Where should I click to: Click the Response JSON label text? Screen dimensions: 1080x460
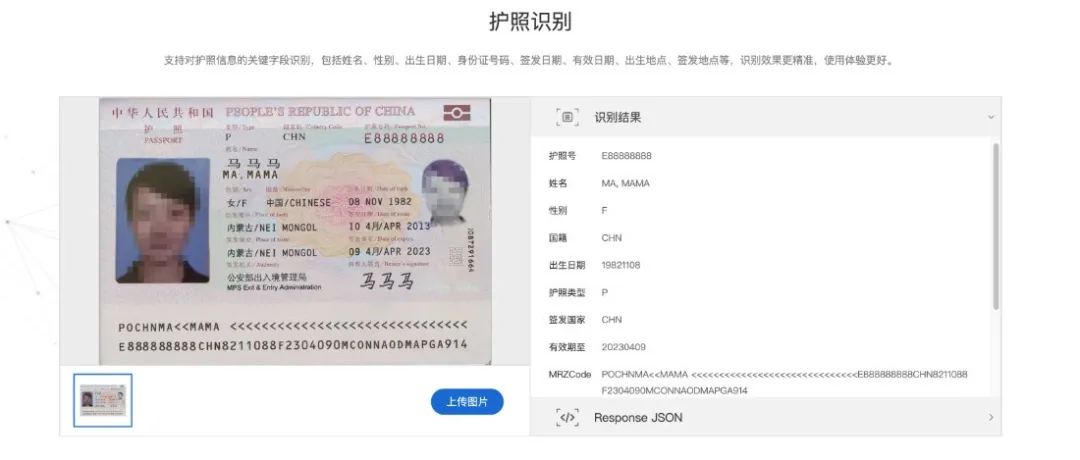(x=638, y=417)
